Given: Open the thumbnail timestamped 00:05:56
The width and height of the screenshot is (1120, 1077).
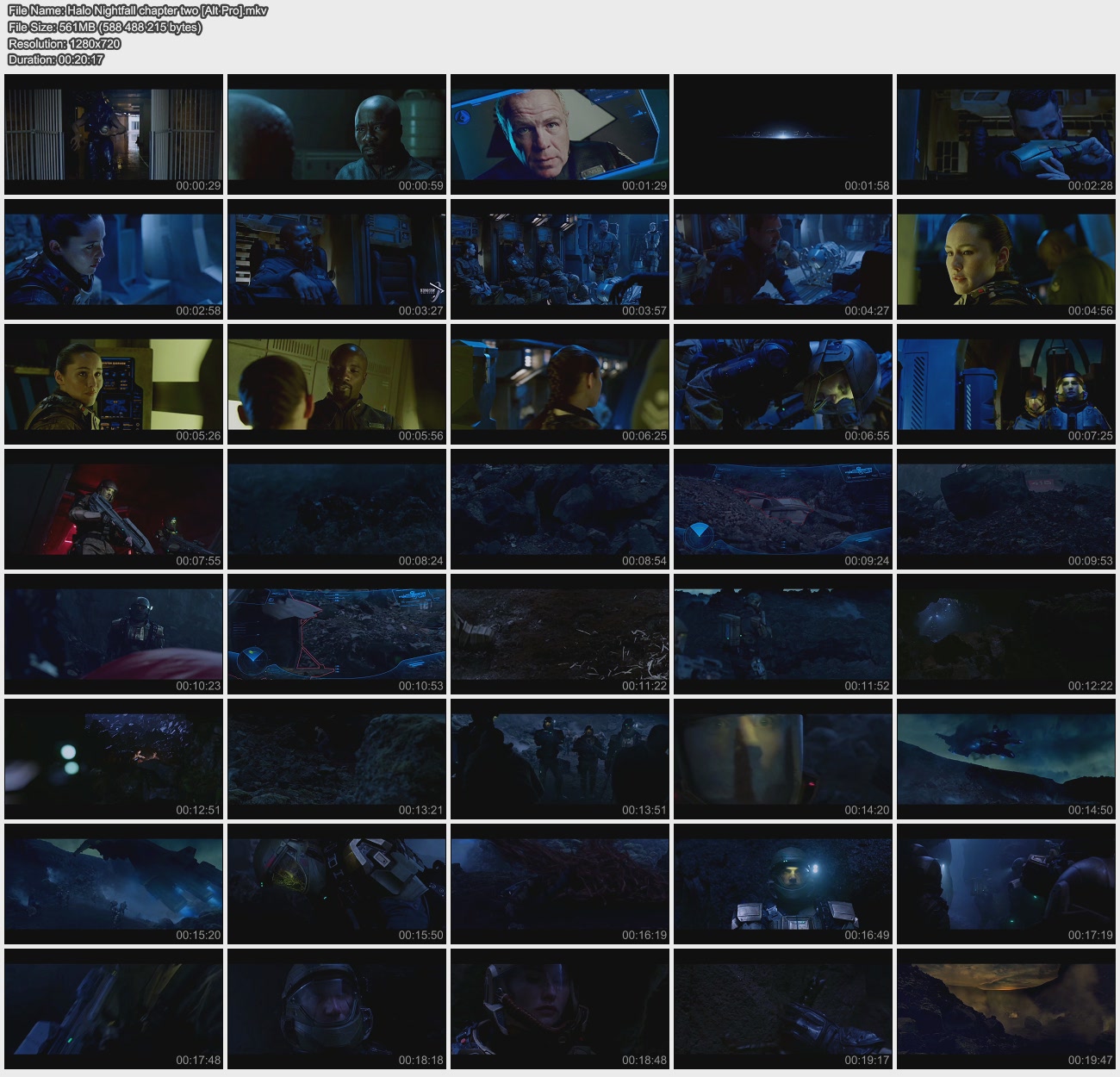Looking at the screenshot, I should pyautogui.click(x=337, y=384).
